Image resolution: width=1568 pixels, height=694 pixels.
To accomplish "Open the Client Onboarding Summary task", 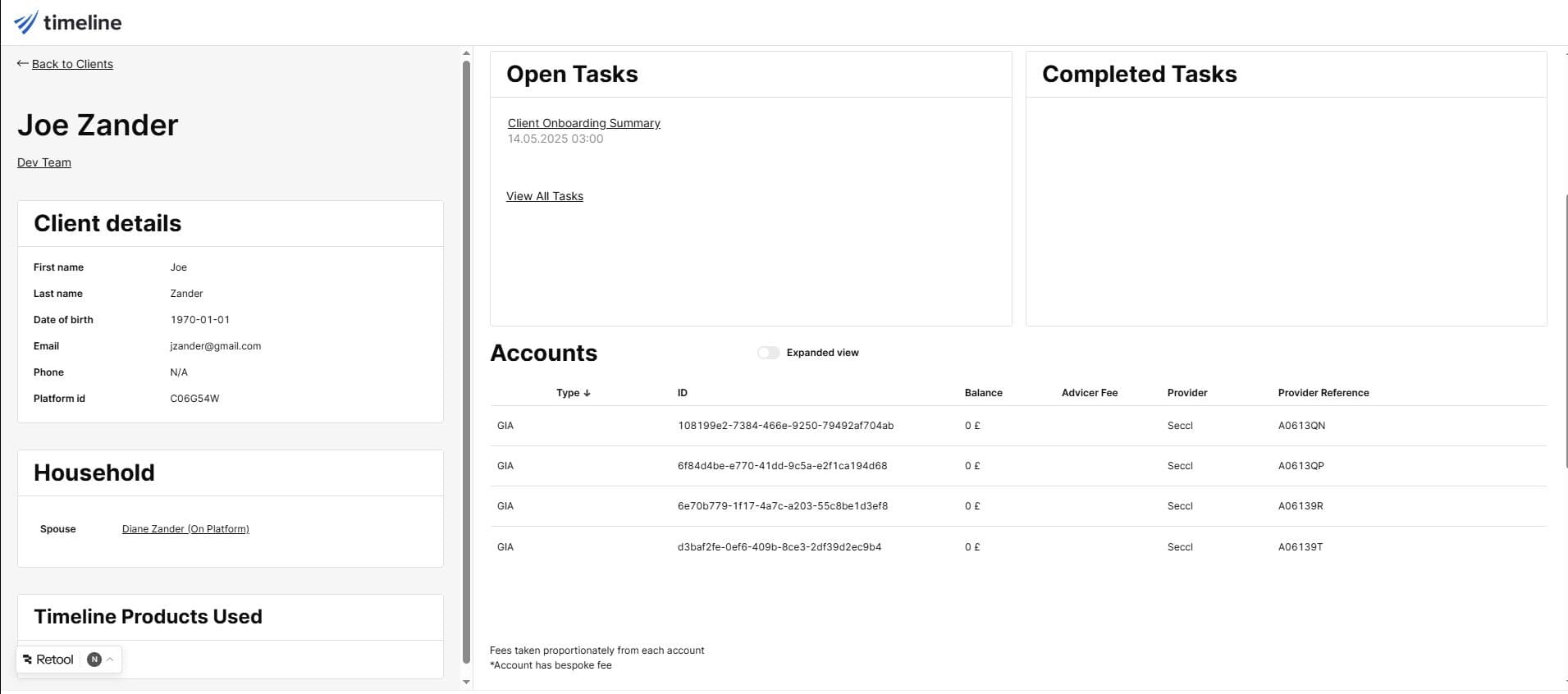I will [x=583, y=123].
